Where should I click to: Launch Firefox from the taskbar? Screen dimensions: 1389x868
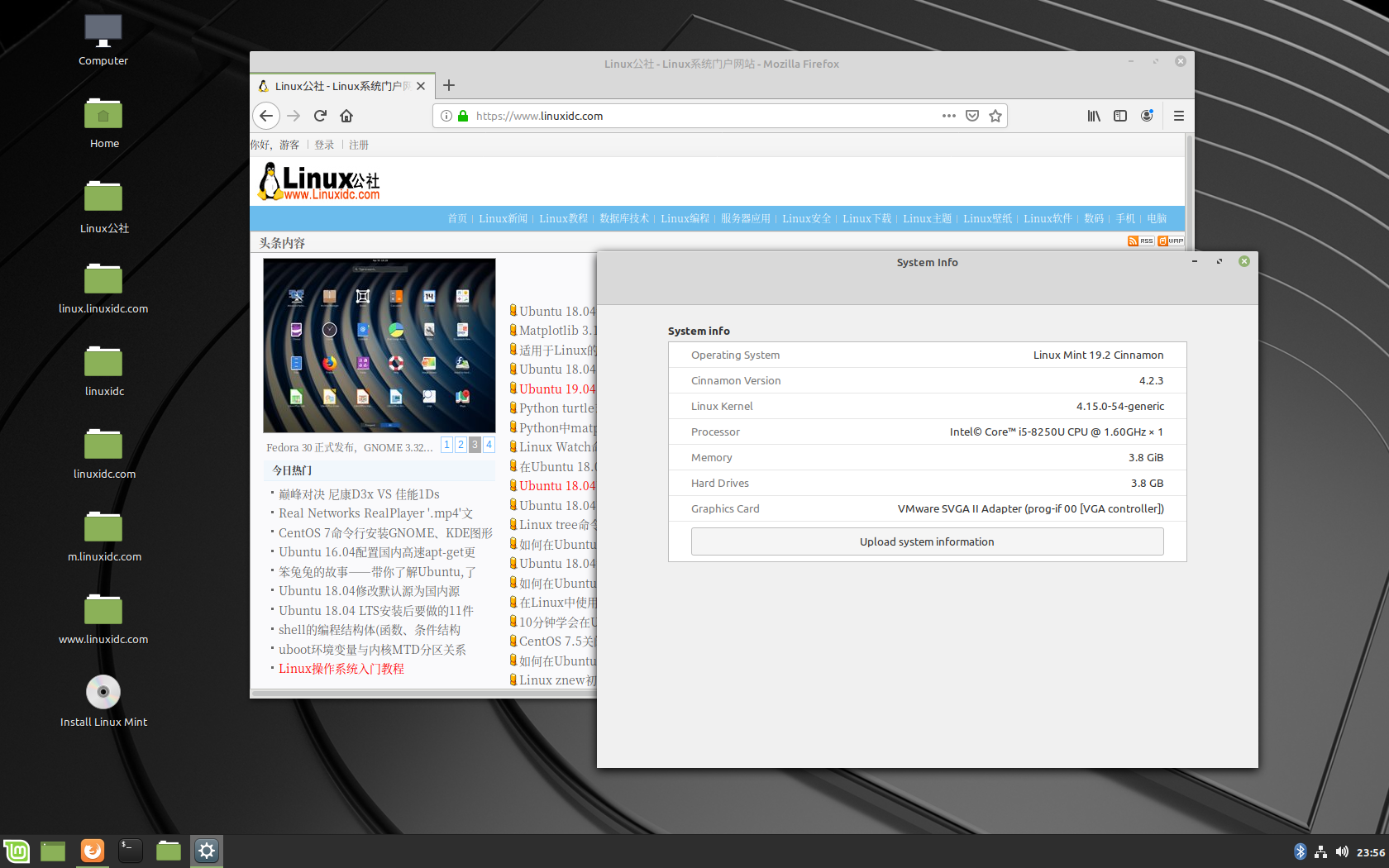pos(93,851)
